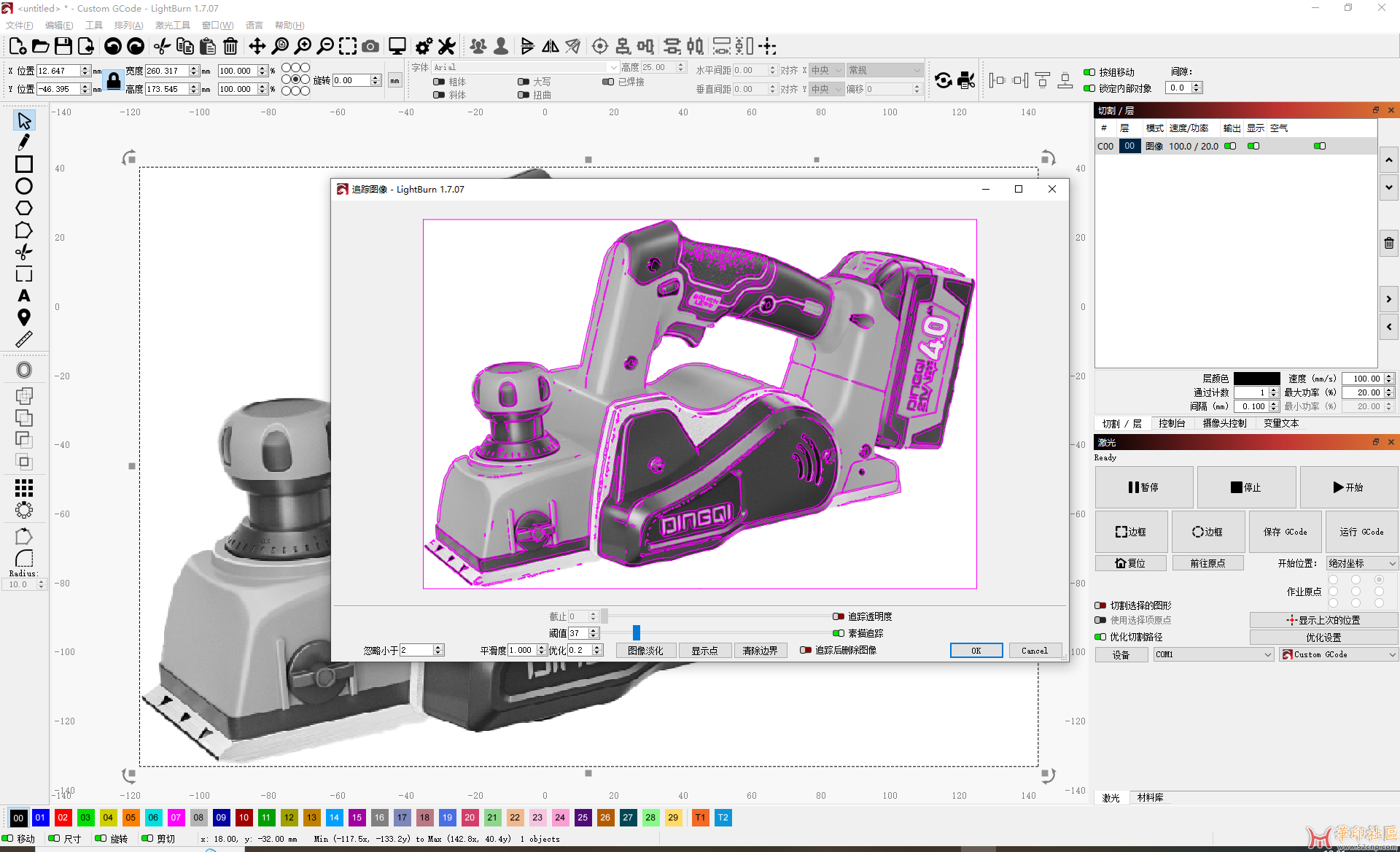
Task: Click the 层颜色 black color swatch
Action: coord(1256,379)
